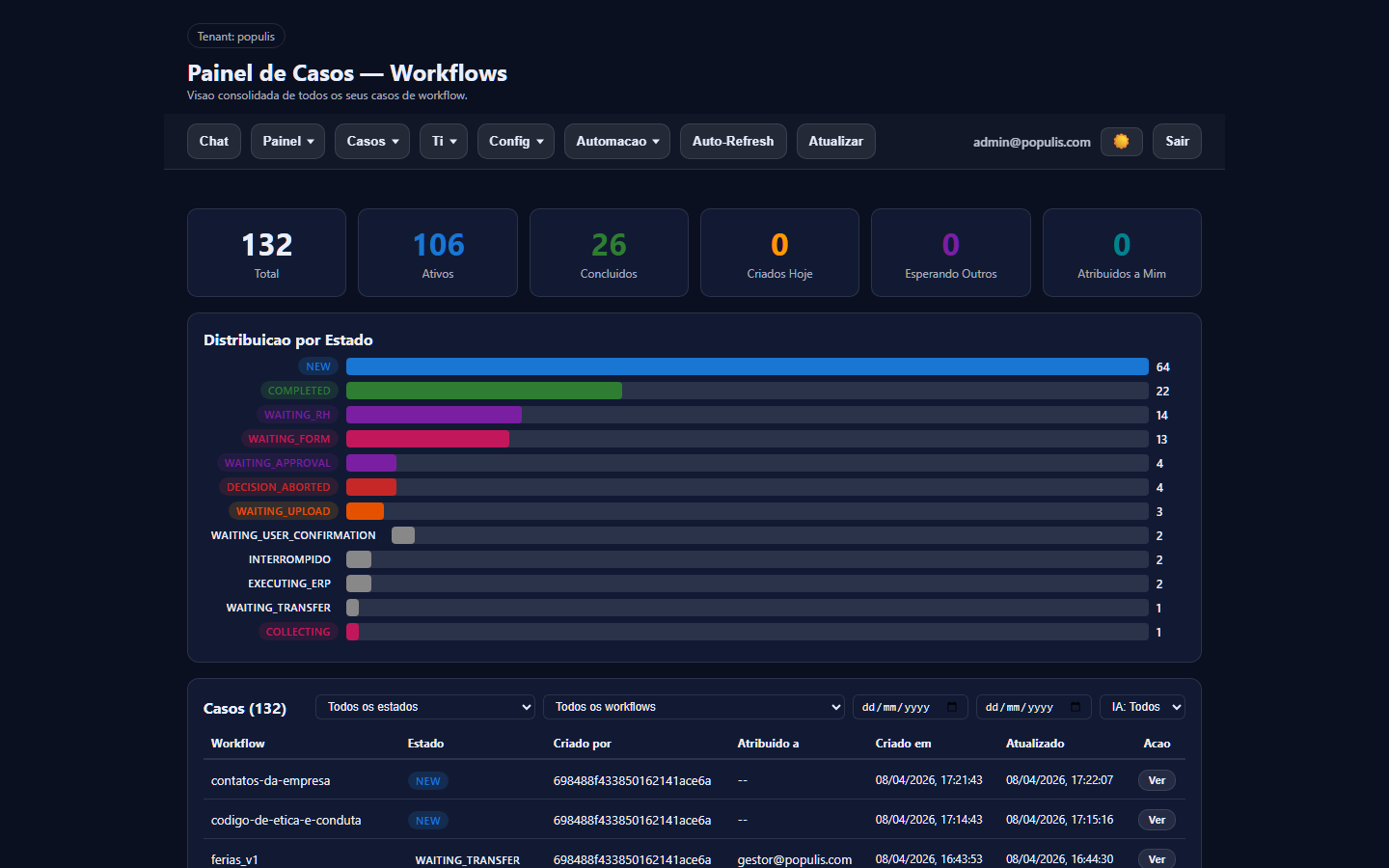Viewport: 1389px width, 868px height.
Task: Click Sair to log out
Action: click(1177, 141)
